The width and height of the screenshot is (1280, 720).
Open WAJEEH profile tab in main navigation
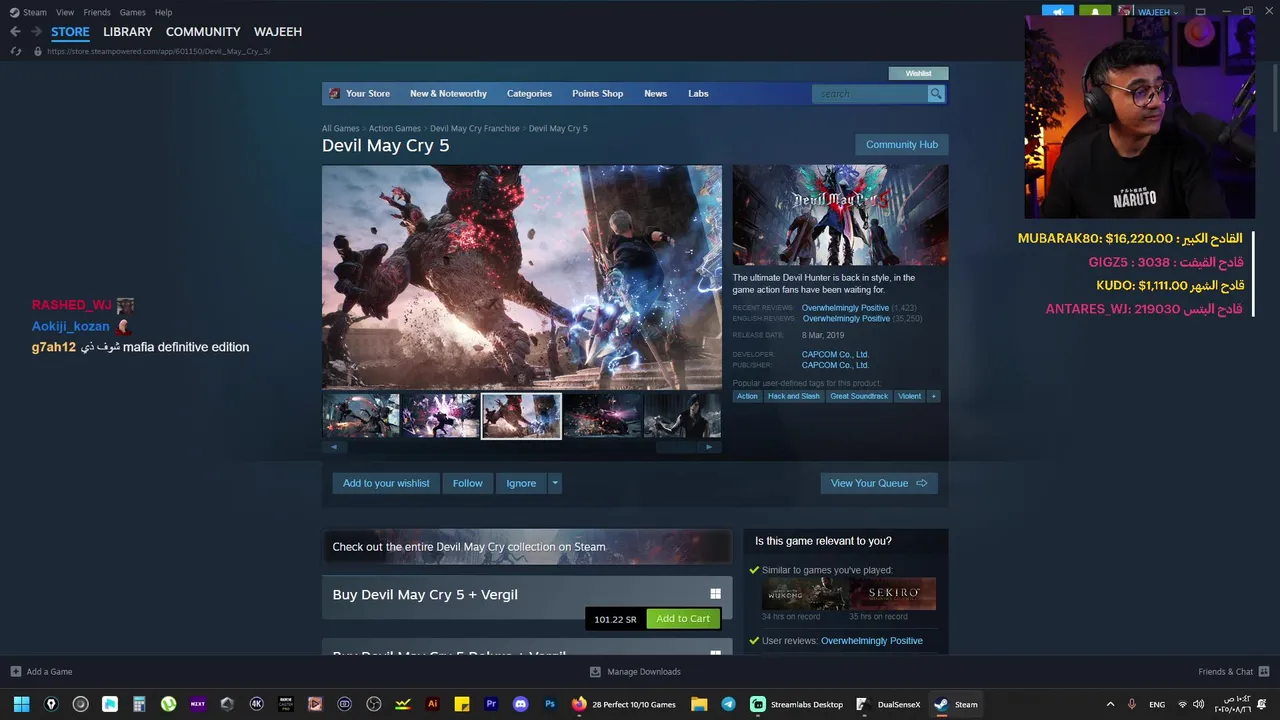pyautogui.click(x=278, y=32)
